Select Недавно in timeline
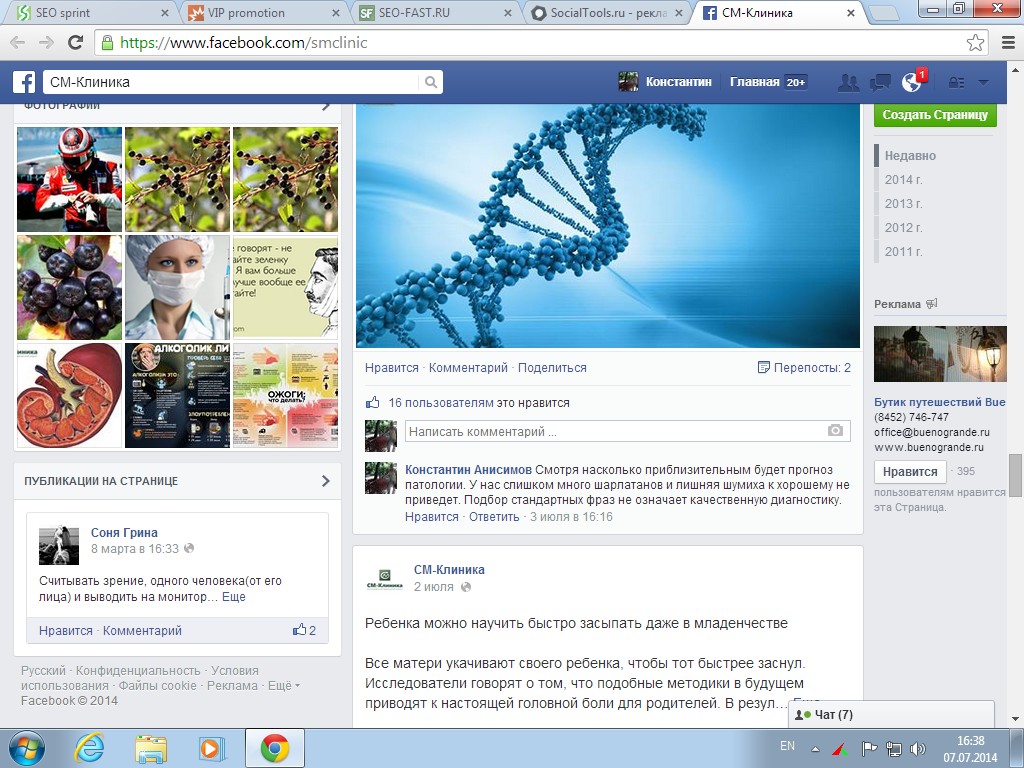This screenshot has width=1024, height=768. click(x=910, y=155)
